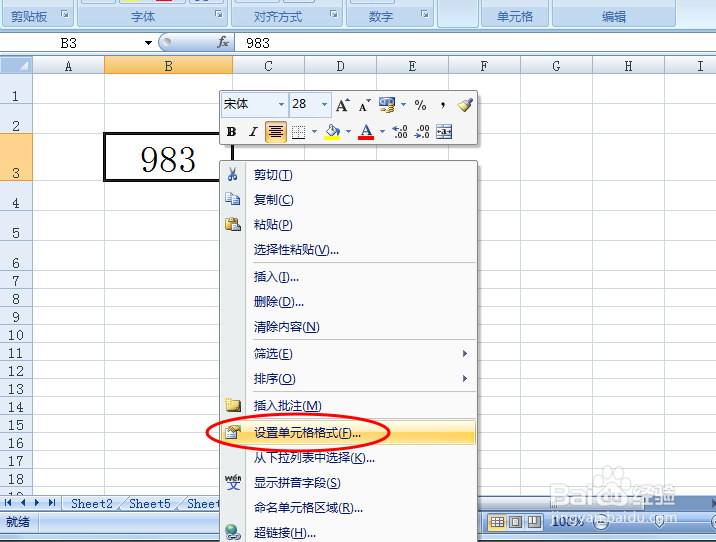This screenshot has width=716, height=542.
Task: Open 对齐方式 group dialog launcher
Action: point(334,15)
